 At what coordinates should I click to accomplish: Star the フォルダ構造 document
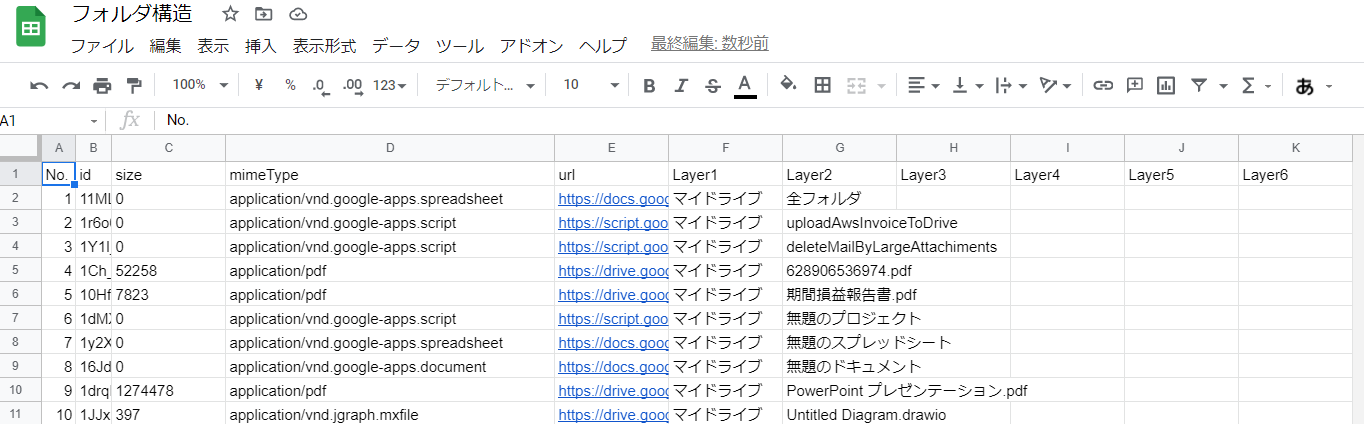[x=230, y=14]
